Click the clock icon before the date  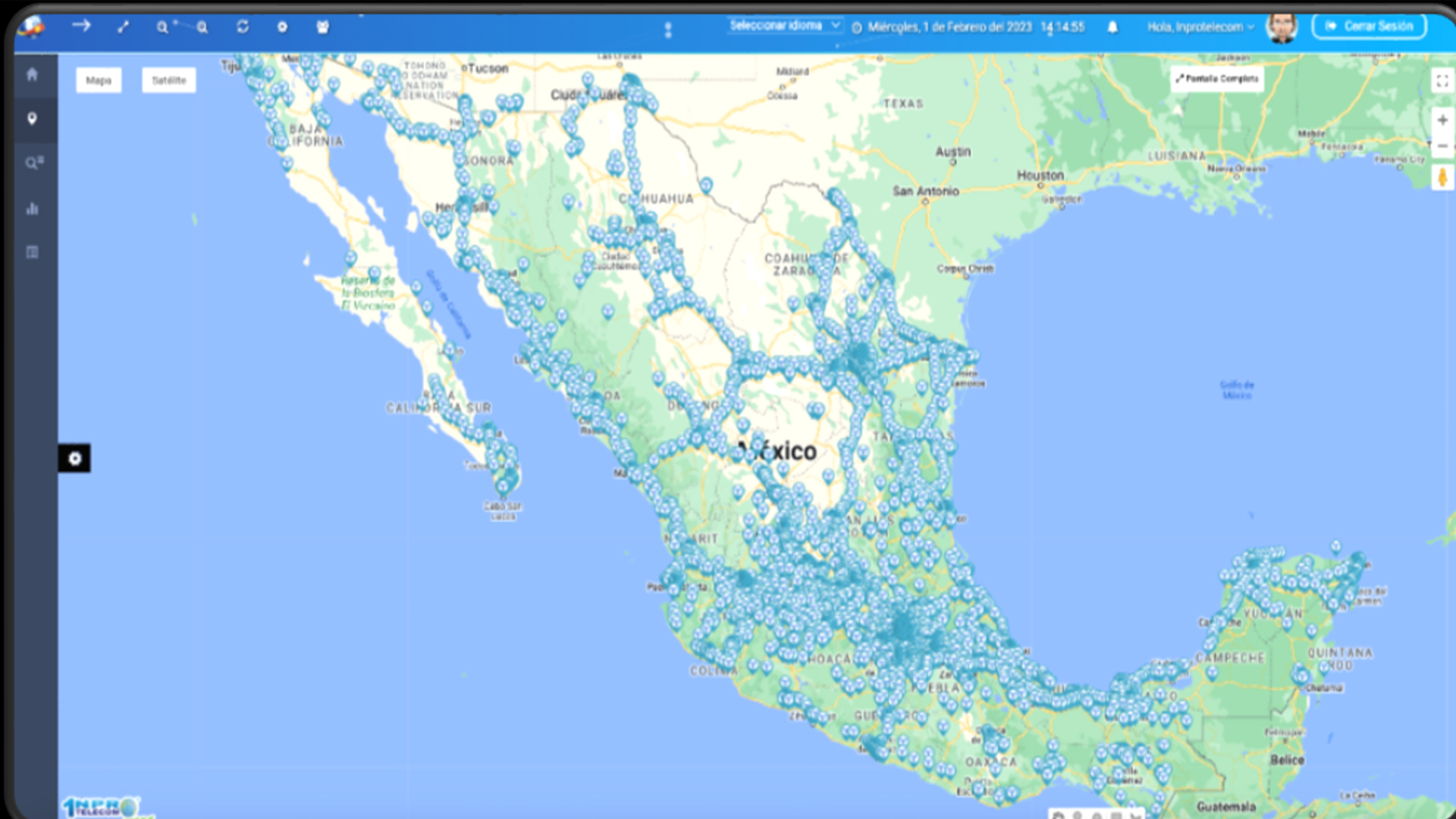click(857, 28)
